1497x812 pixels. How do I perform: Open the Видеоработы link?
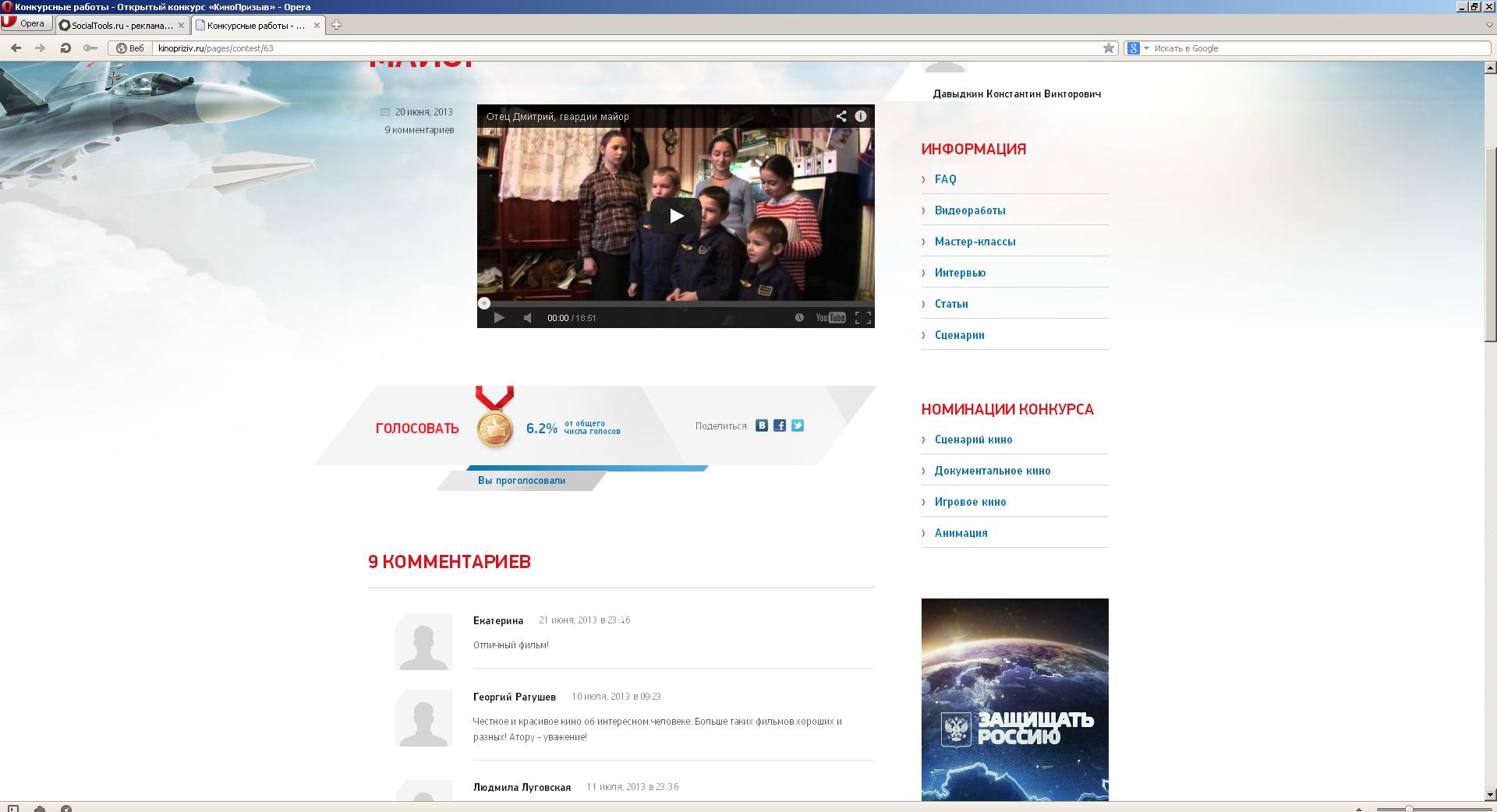pyautogui.click(x=970, y=210)
